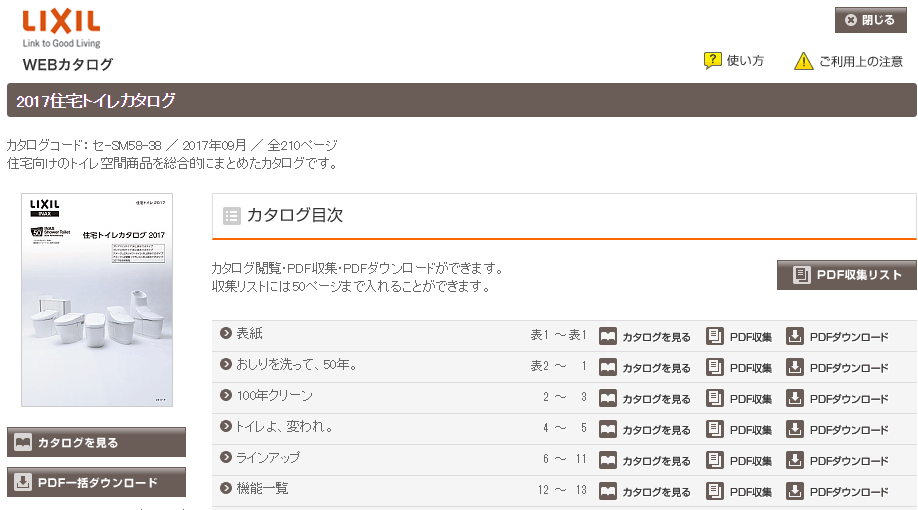Image resolution: width=918 pixels, height=510 pixels.
Task: Click PDFダウンロード icon in トイレよ、変われ row
Action: 794,429
